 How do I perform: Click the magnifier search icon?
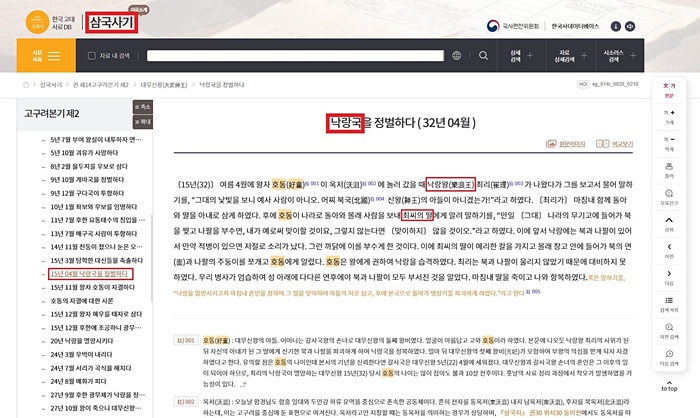(x=483, y=55)
